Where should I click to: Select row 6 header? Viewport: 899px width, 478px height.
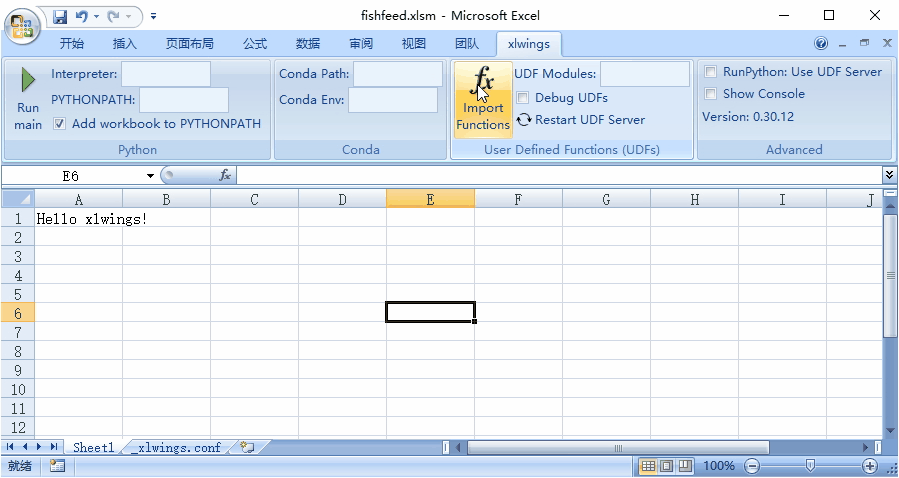coord(18,313)
